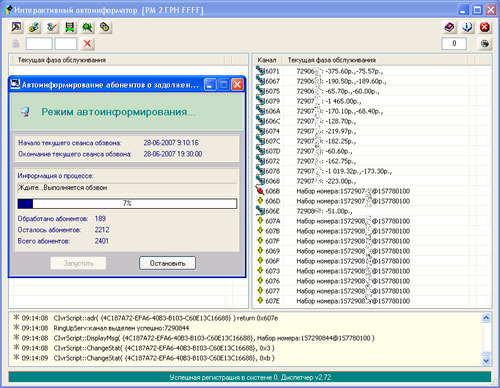Click the total subscribers value 2401
The height and width of the screenshot is (388, 500).
pos(102,241)
